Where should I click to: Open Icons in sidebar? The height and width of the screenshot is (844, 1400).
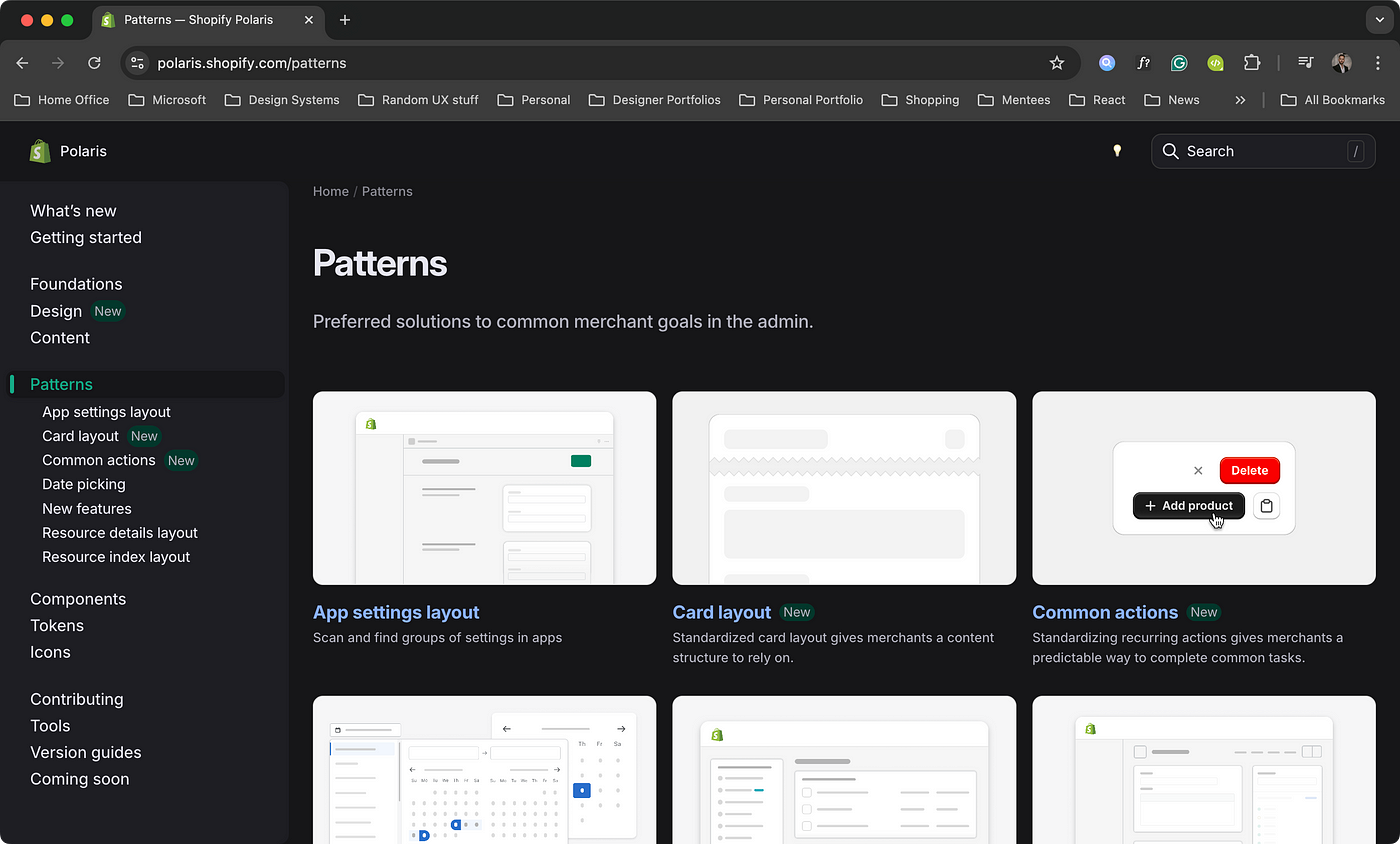(x=50, y=652)
